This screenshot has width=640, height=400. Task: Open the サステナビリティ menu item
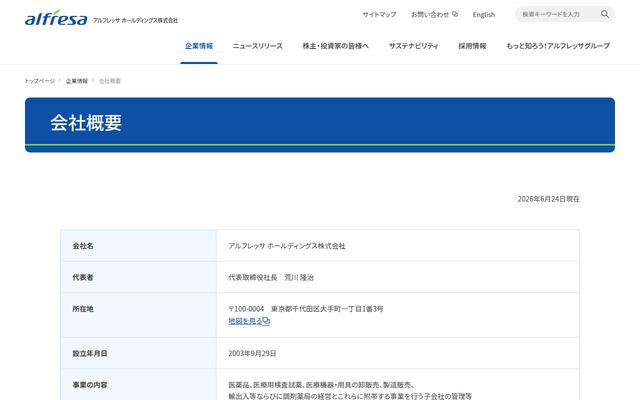tap(413, 46)
